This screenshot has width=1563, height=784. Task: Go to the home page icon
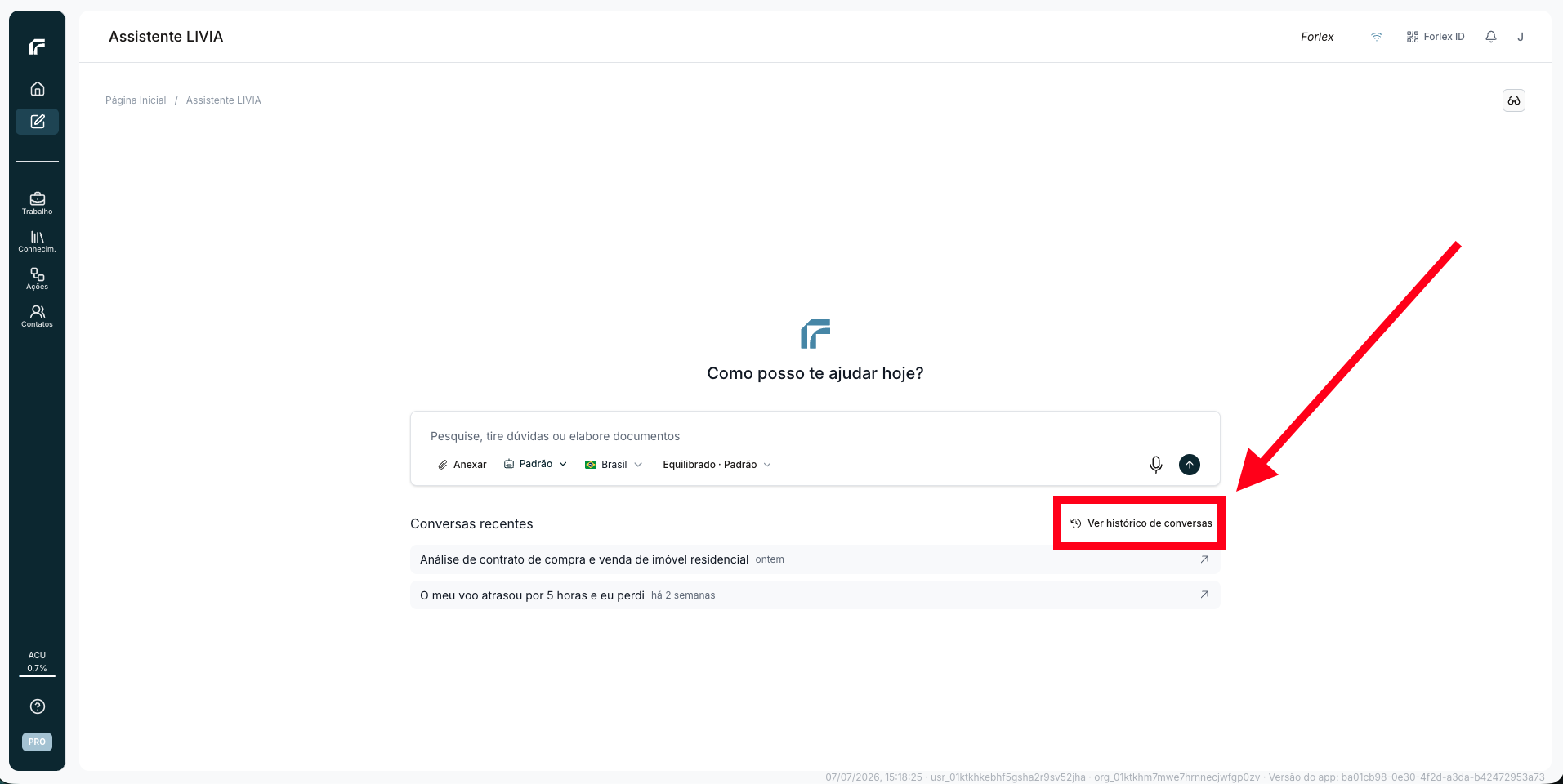pyautogui.click(x=38, y=89)
